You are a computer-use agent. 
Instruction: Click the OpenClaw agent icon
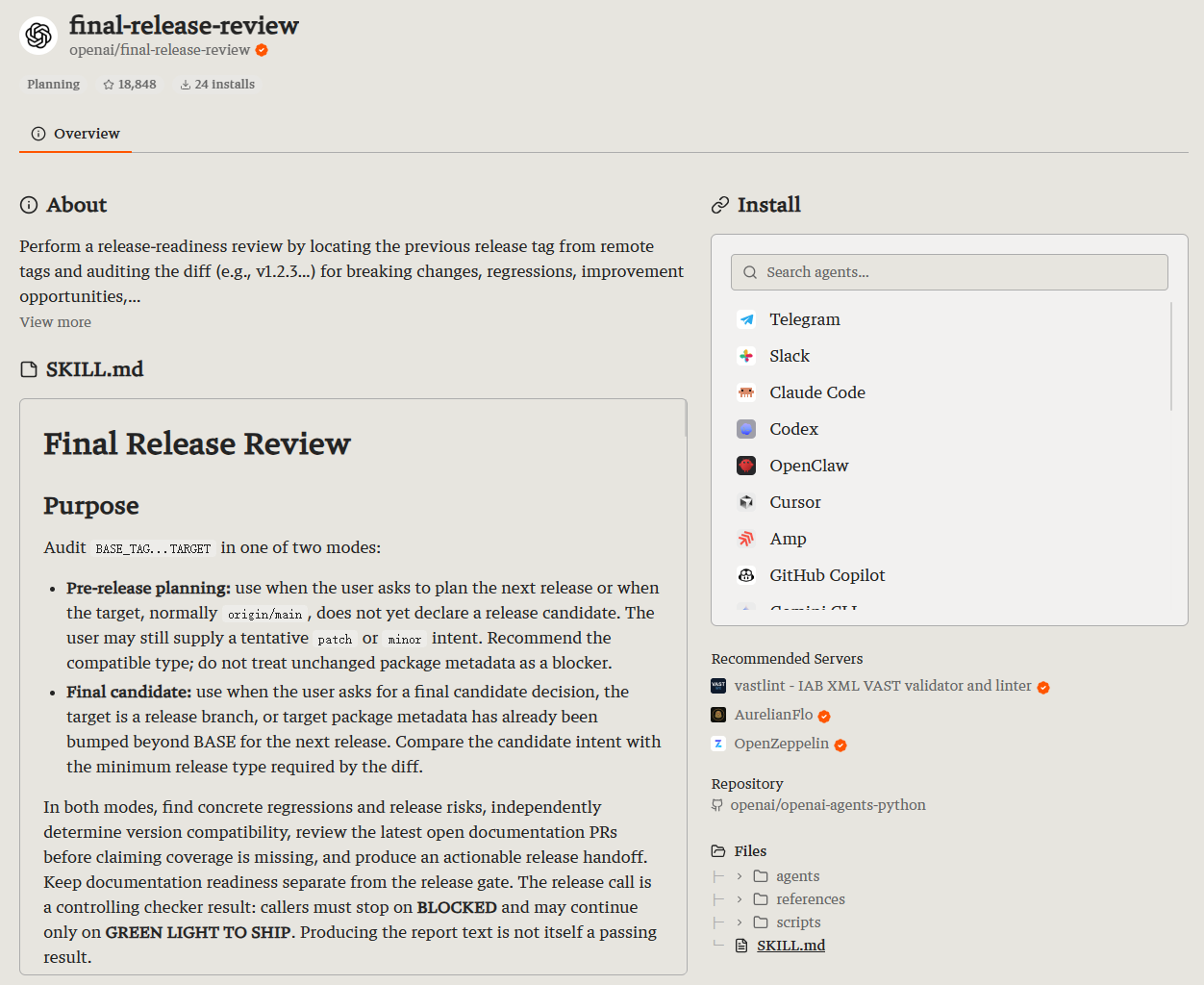point(746,466)
